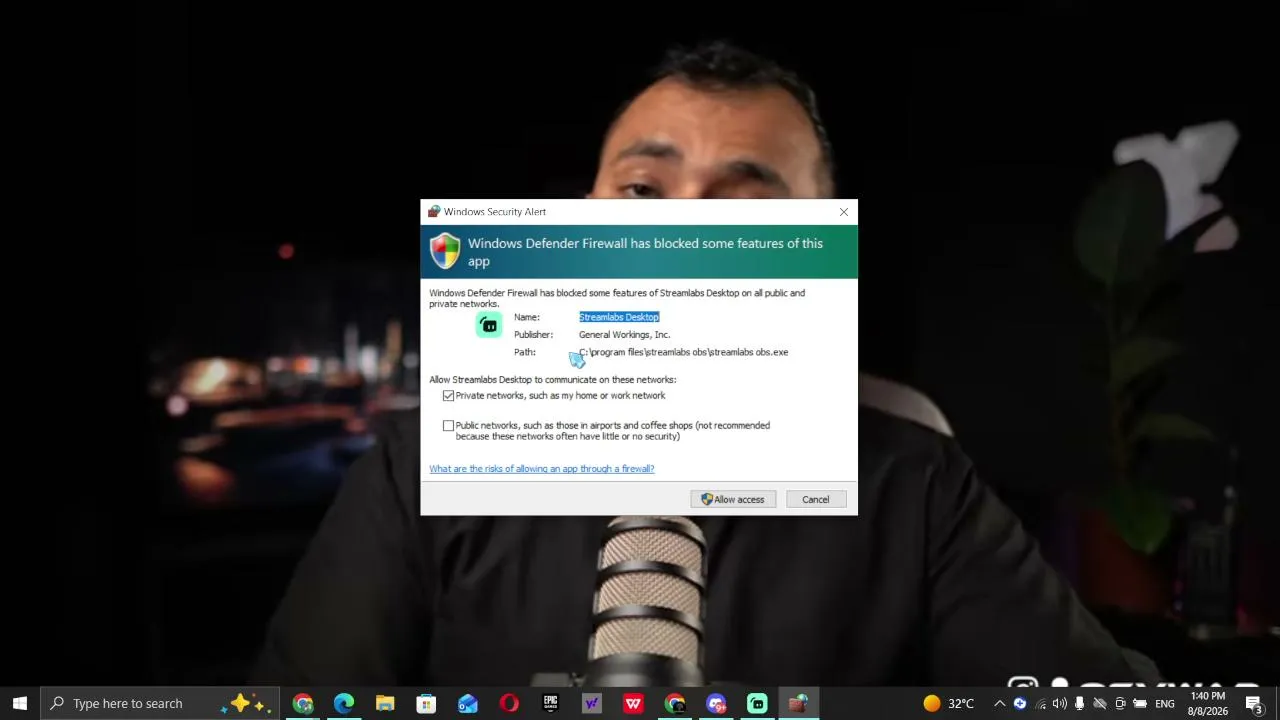
Task: Open the Wi-Fi network tray icon
Action: click(x=1040, y=703)
